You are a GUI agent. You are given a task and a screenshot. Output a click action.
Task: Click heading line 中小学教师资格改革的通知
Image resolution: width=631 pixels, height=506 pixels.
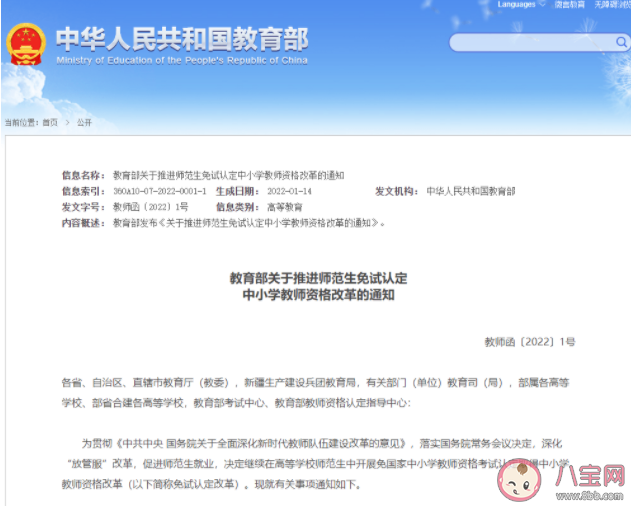[x=318, y=295]
